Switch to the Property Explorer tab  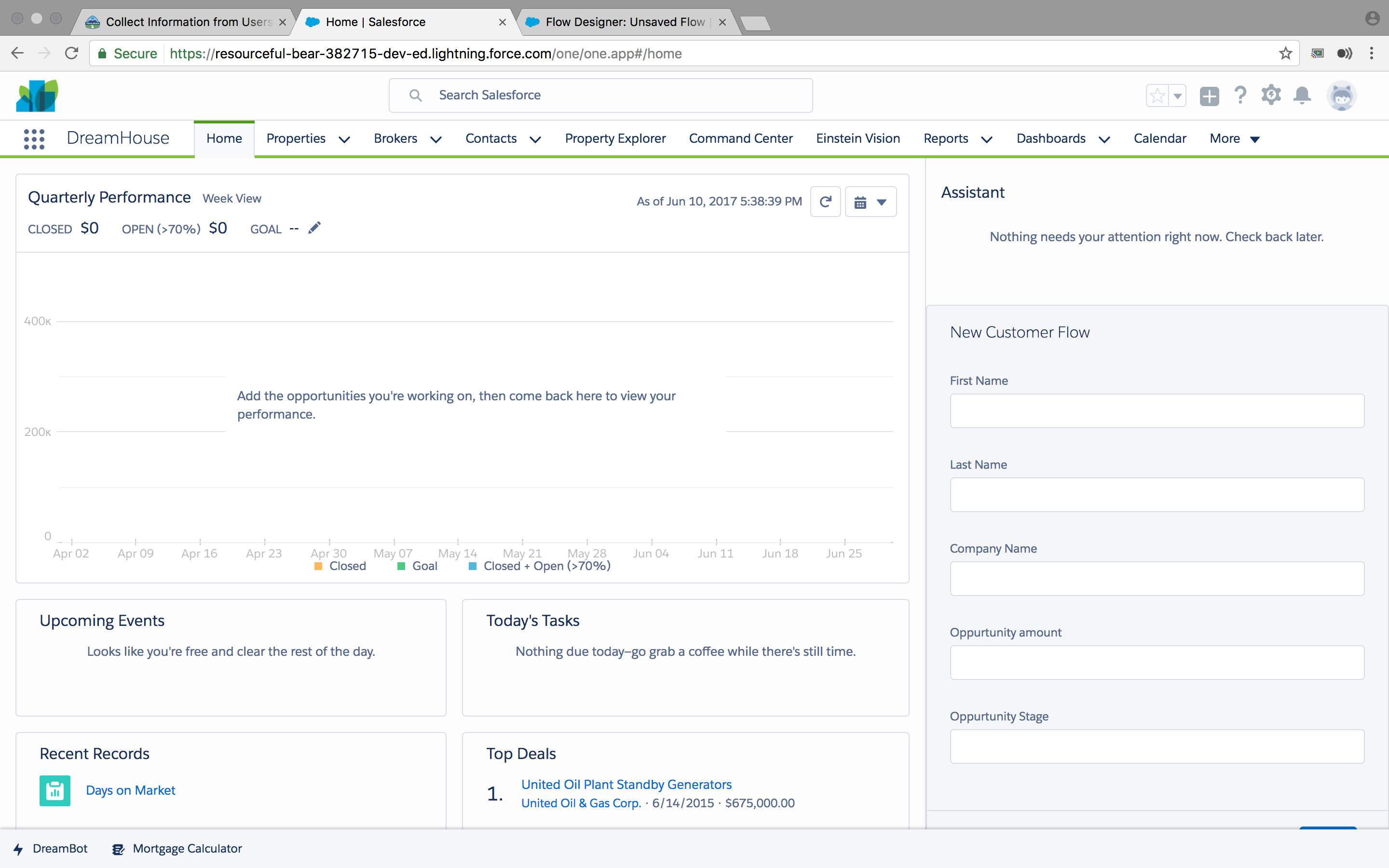point(615,139)
